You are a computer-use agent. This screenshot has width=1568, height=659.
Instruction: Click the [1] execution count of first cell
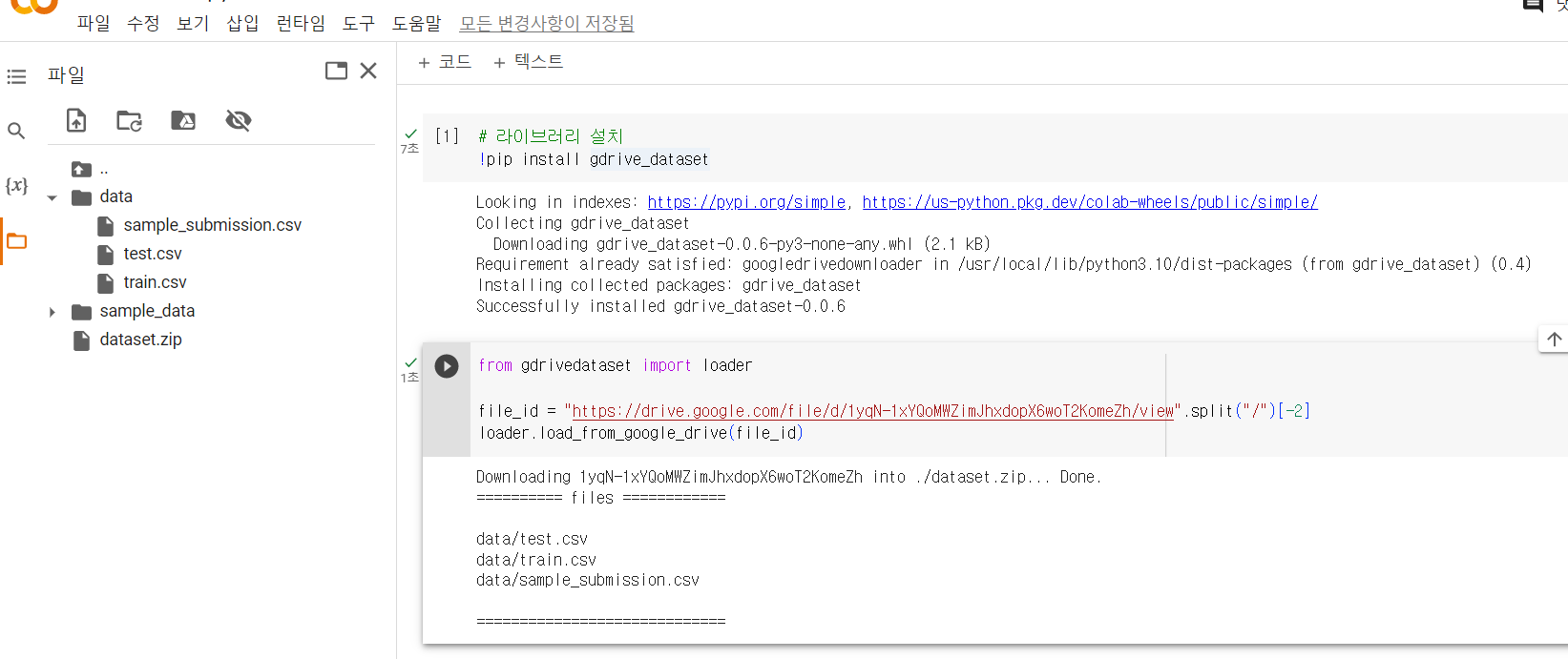[x=447, y=136]
